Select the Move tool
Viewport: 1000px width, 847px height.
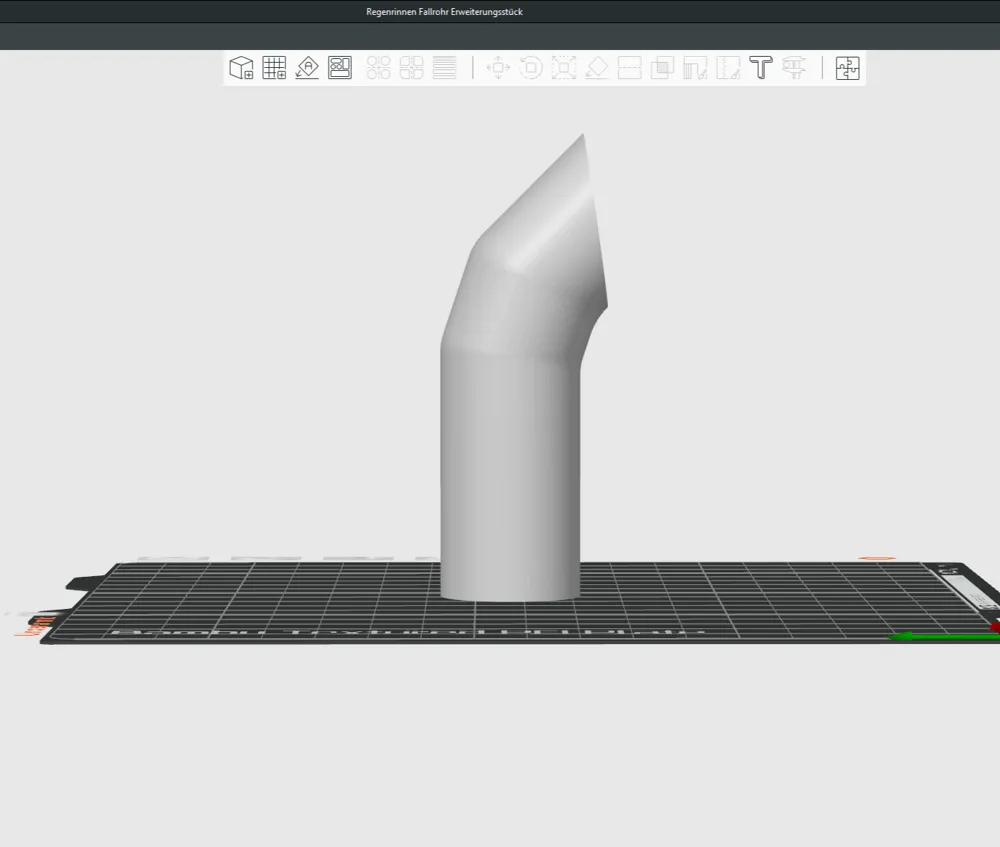[x=498, y=67]
